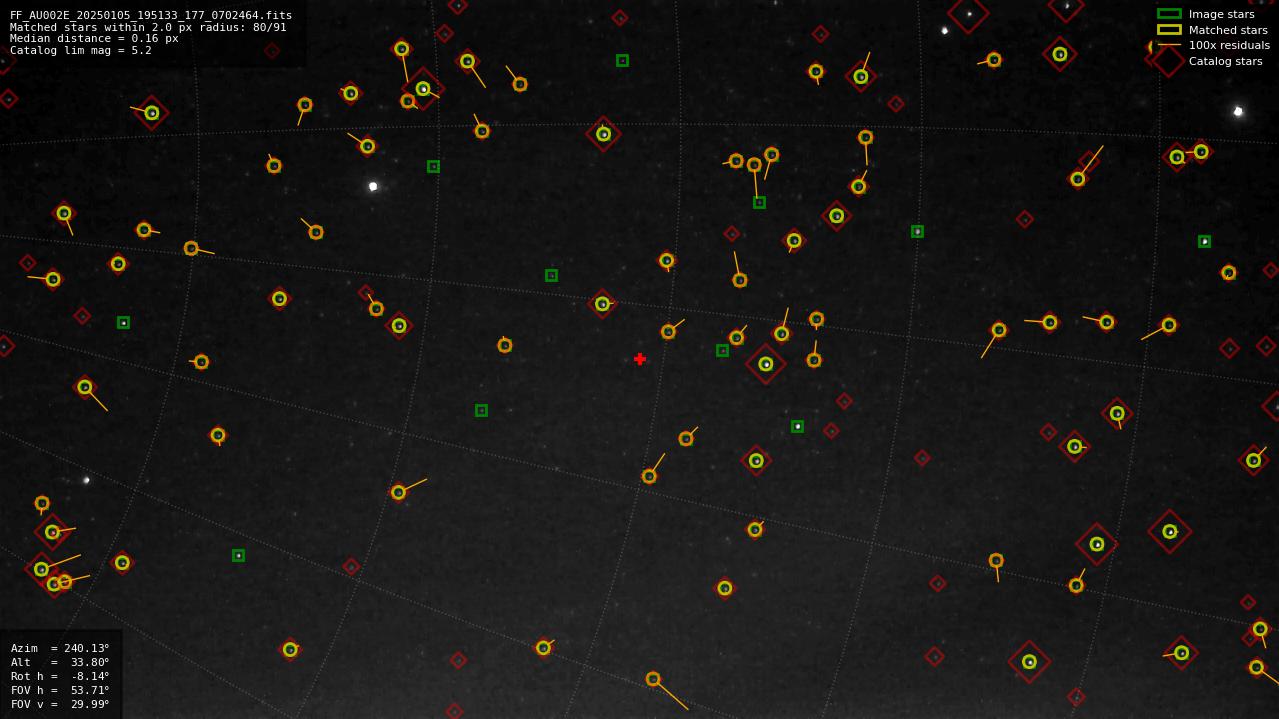Viewport: 1279px width, 719px height.
Task: Click the 'FOV v = 29.99°' readout
Action: [x=60, y=704]
